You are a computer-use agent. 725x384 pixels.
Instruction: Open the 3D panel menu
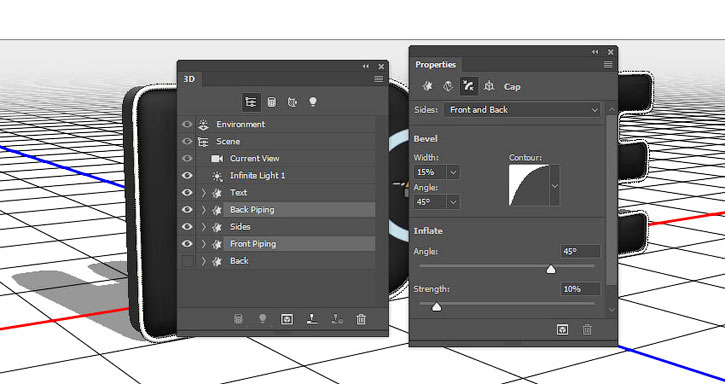tap(379, 79)
